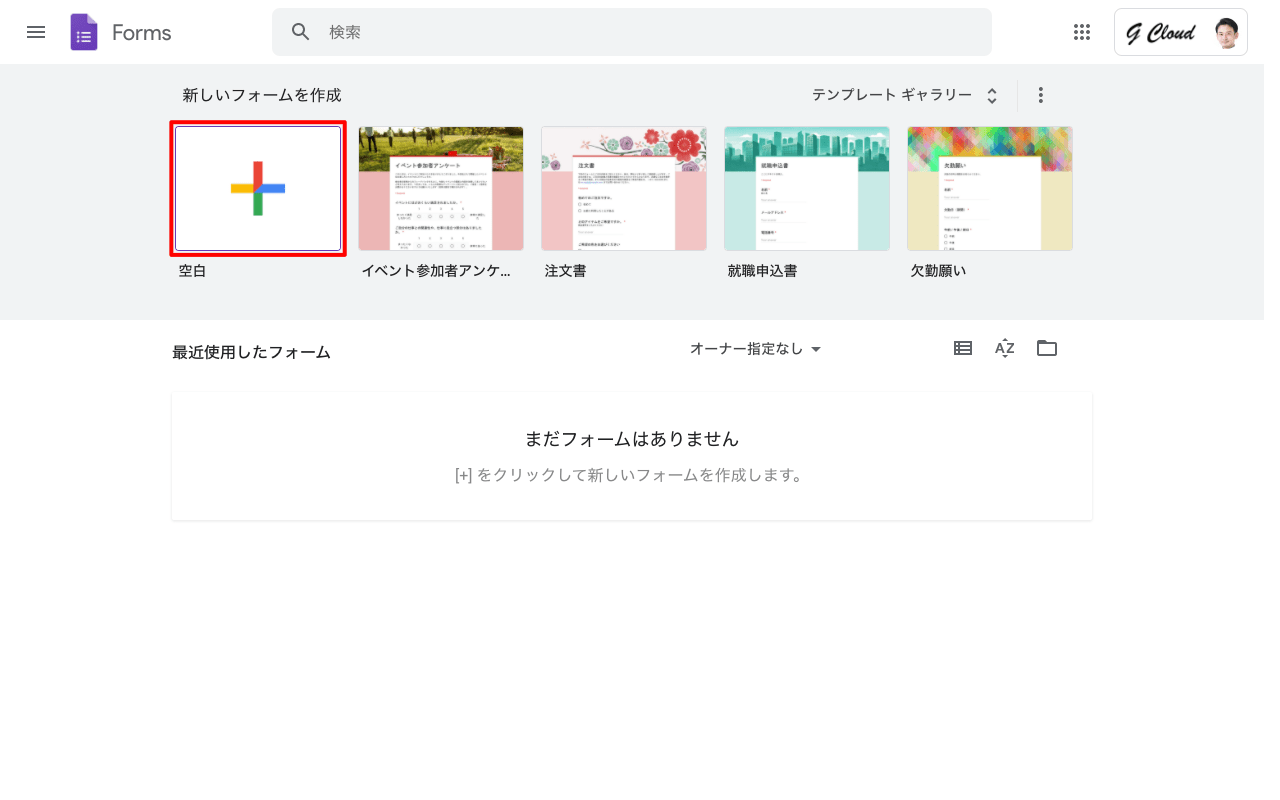Open the イベント参加者アンケート template
Image resolution: width=1280 pixels, height=800 pixels.
coord(441,188)
